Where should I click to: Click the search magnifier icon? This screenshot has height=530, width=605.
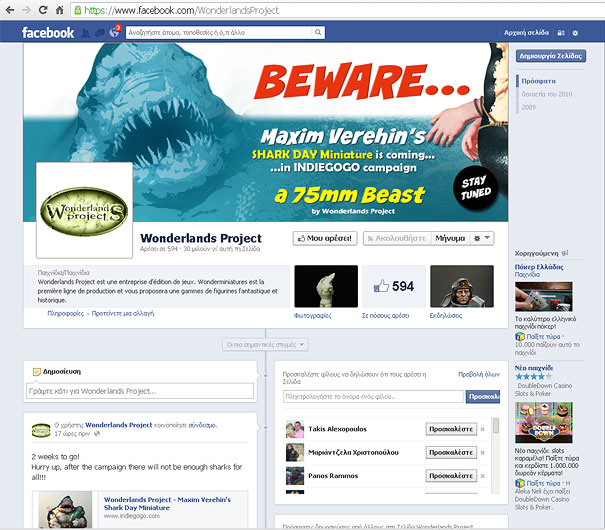click(x=318, y=32)
